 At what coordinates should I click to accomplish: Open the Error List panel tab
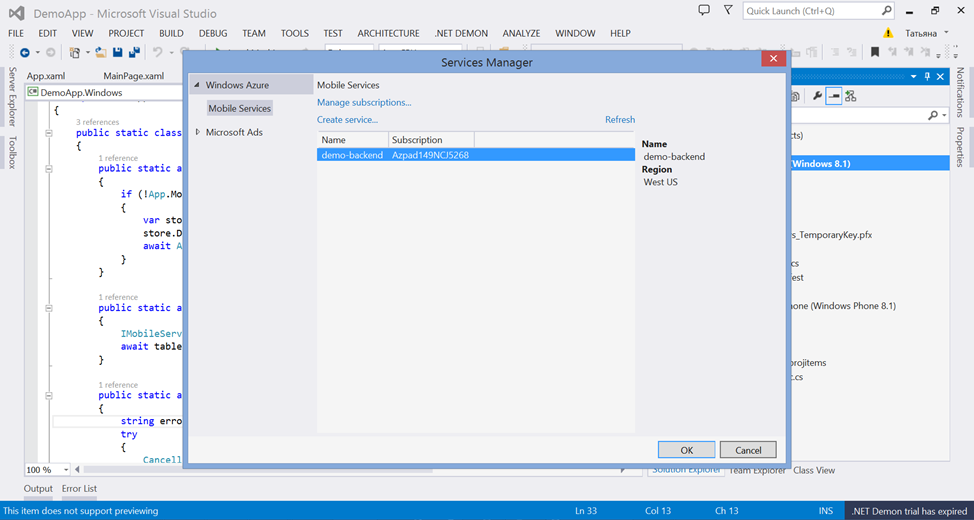pos(80,489)
